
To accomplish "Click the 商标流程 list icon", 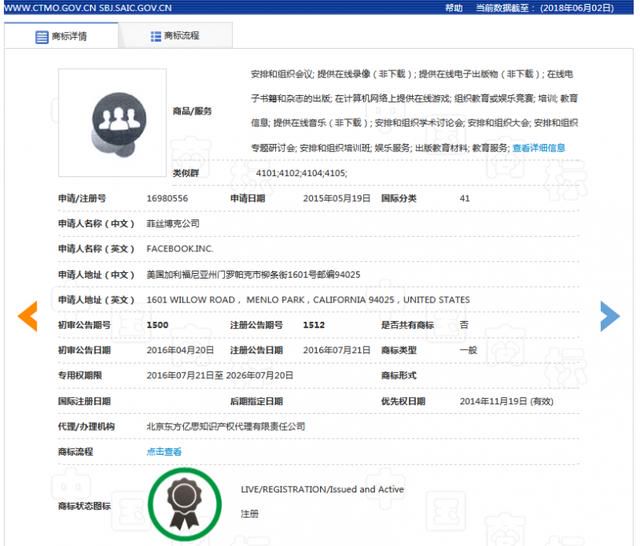I will pos(156,37).
